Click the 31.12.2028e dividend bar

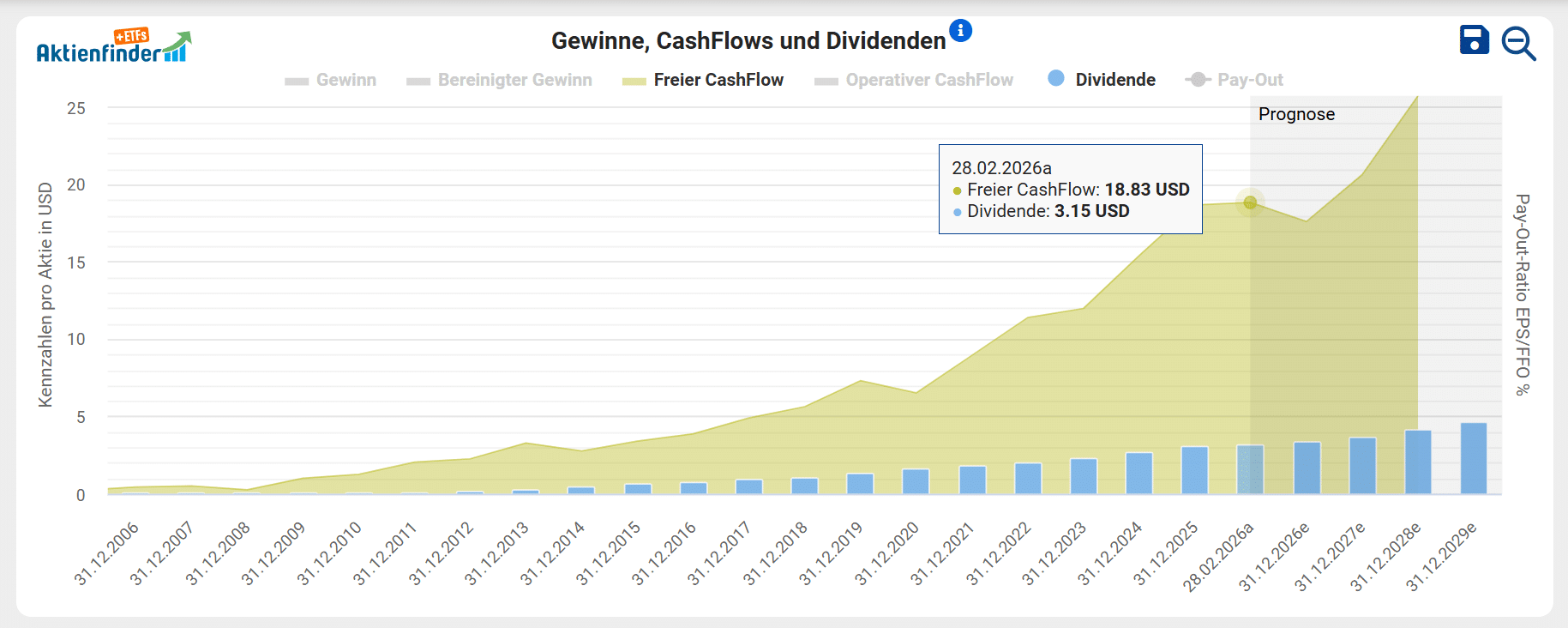click(x=1417, y=462)
